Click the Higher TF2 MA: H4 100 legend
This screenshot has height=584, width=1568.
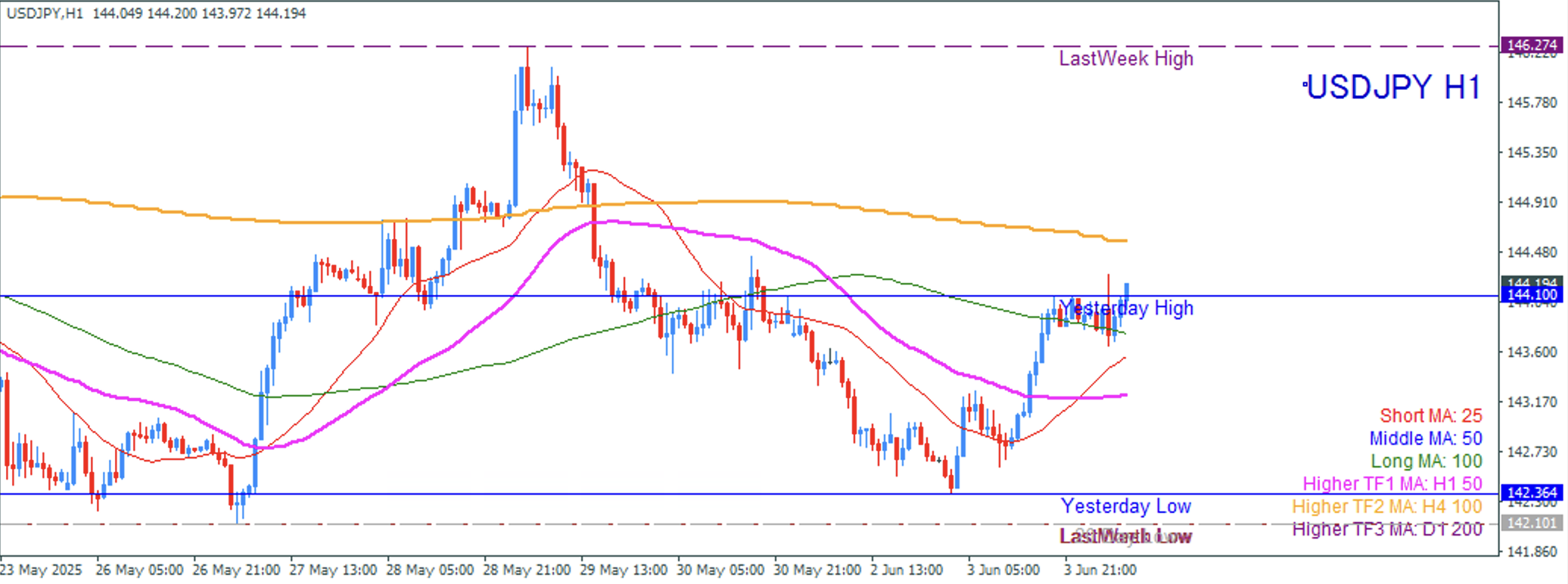click(x=1386, y=506)
